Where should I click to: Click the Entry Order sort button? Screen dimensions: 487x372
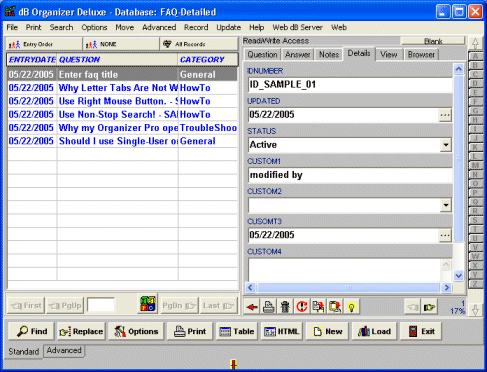coord(44,44)
